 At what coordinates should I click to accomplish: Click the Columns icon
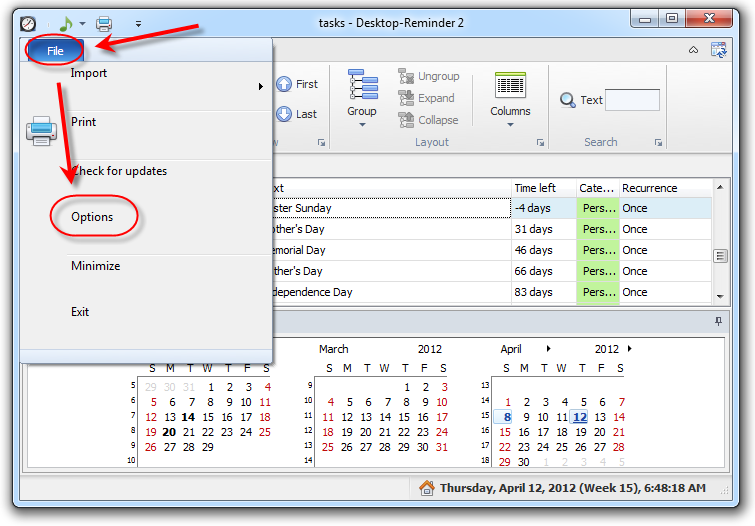tap(510, 85)
